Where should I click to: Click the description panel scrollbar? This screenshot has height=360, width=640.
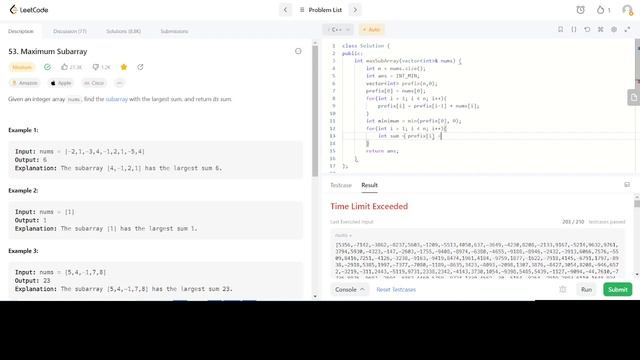click(x=315, y=110)
